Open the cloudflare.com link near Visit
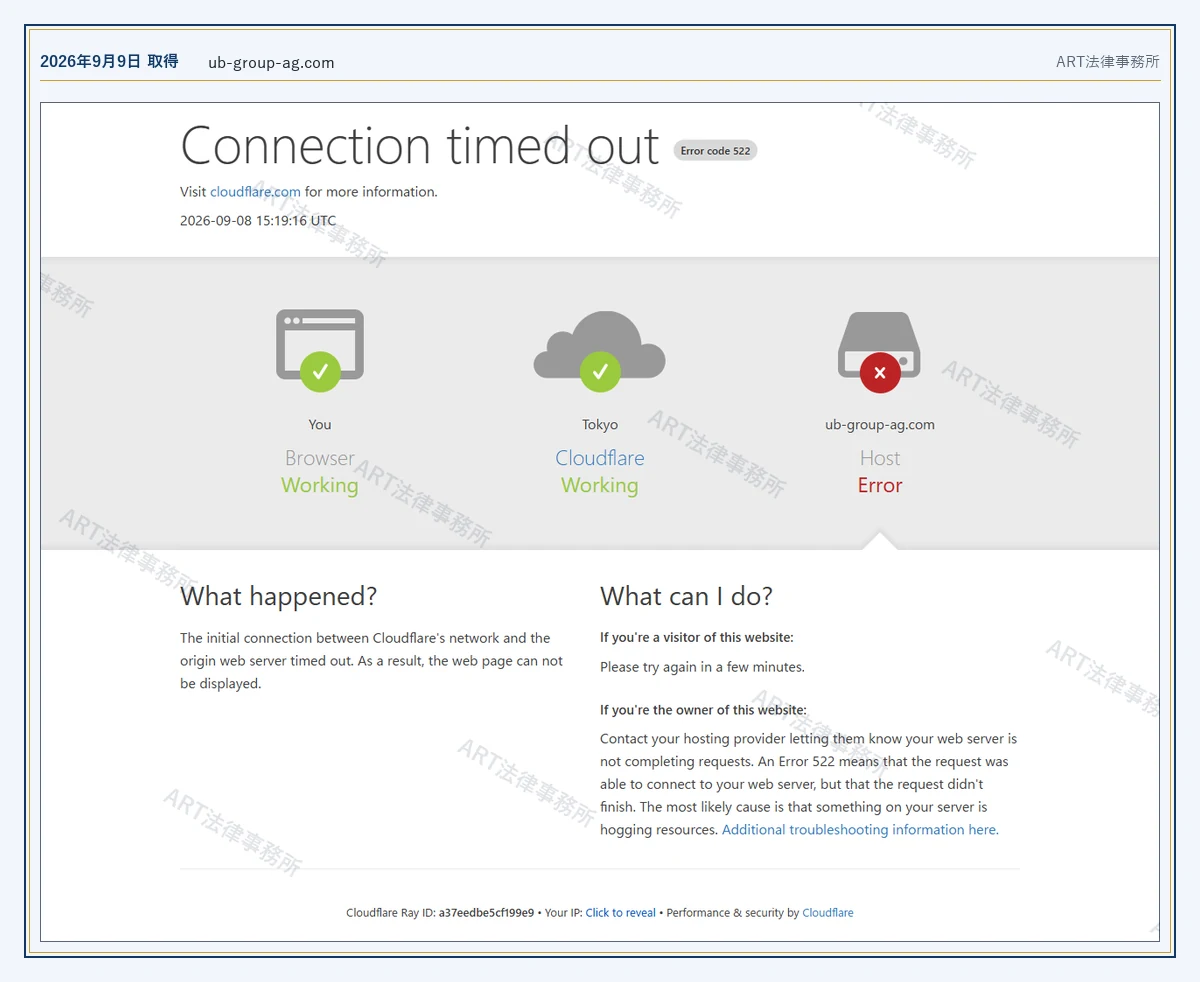1200x982 pixels. pos(255,192)
